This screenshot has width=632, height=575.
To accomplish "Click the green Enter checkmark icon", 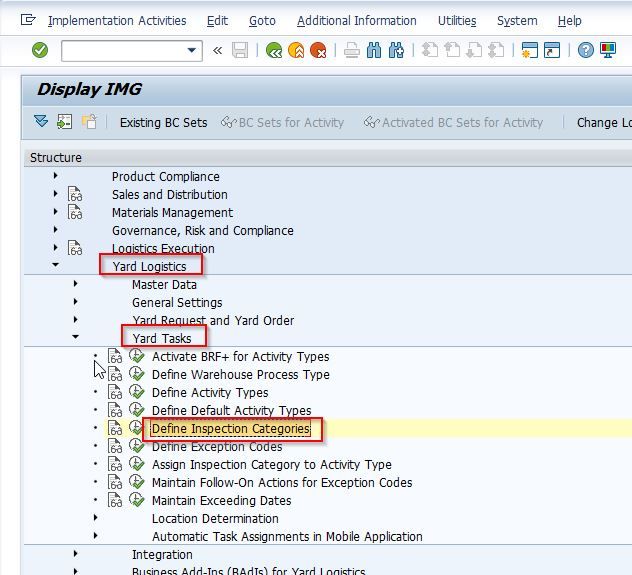I will (40, 50).
